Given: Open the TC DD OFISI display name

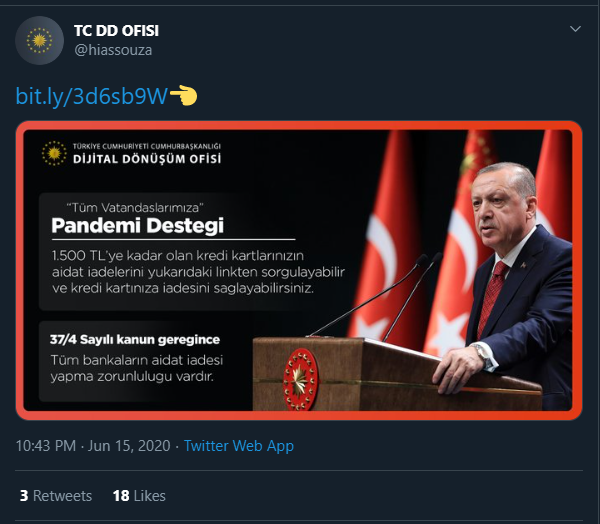Looking at the screenshot, I should (116, 31).
